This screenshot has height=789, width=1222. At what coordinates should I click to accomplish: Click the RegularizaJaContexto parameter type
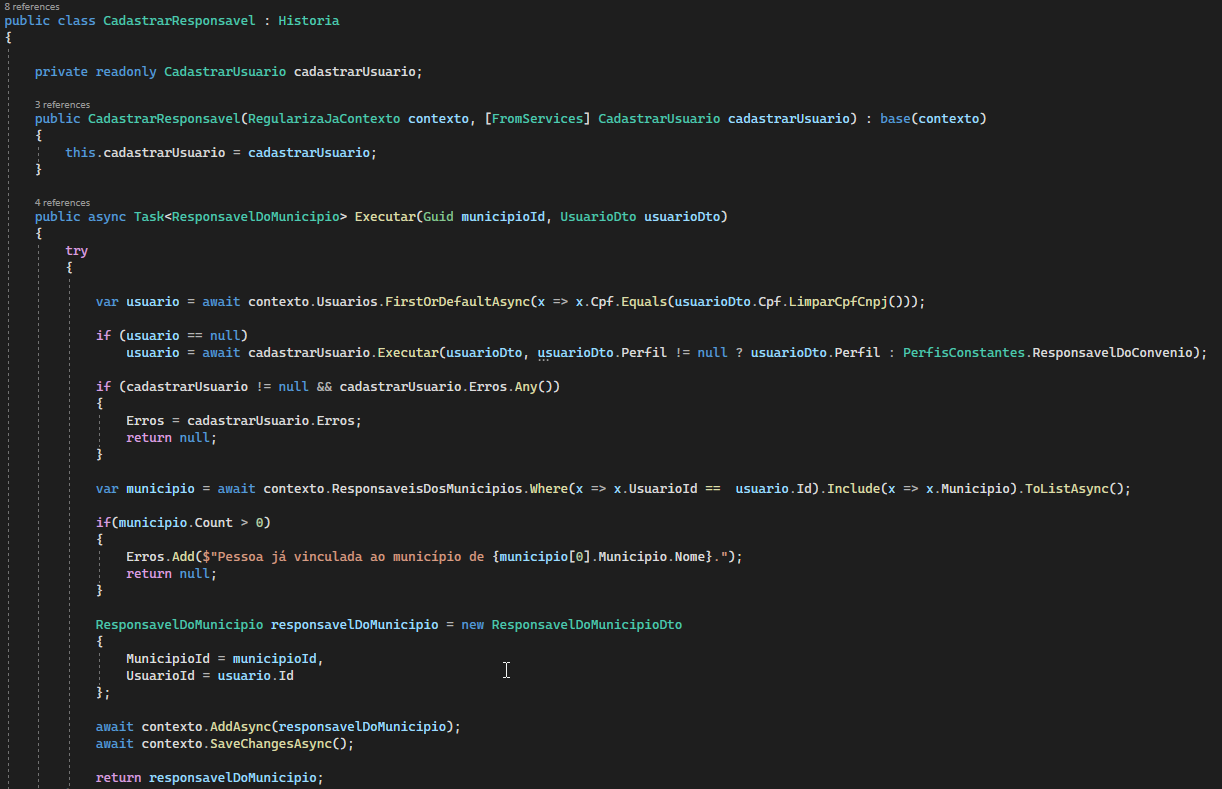pyautogui.click(x=324, y=119)
